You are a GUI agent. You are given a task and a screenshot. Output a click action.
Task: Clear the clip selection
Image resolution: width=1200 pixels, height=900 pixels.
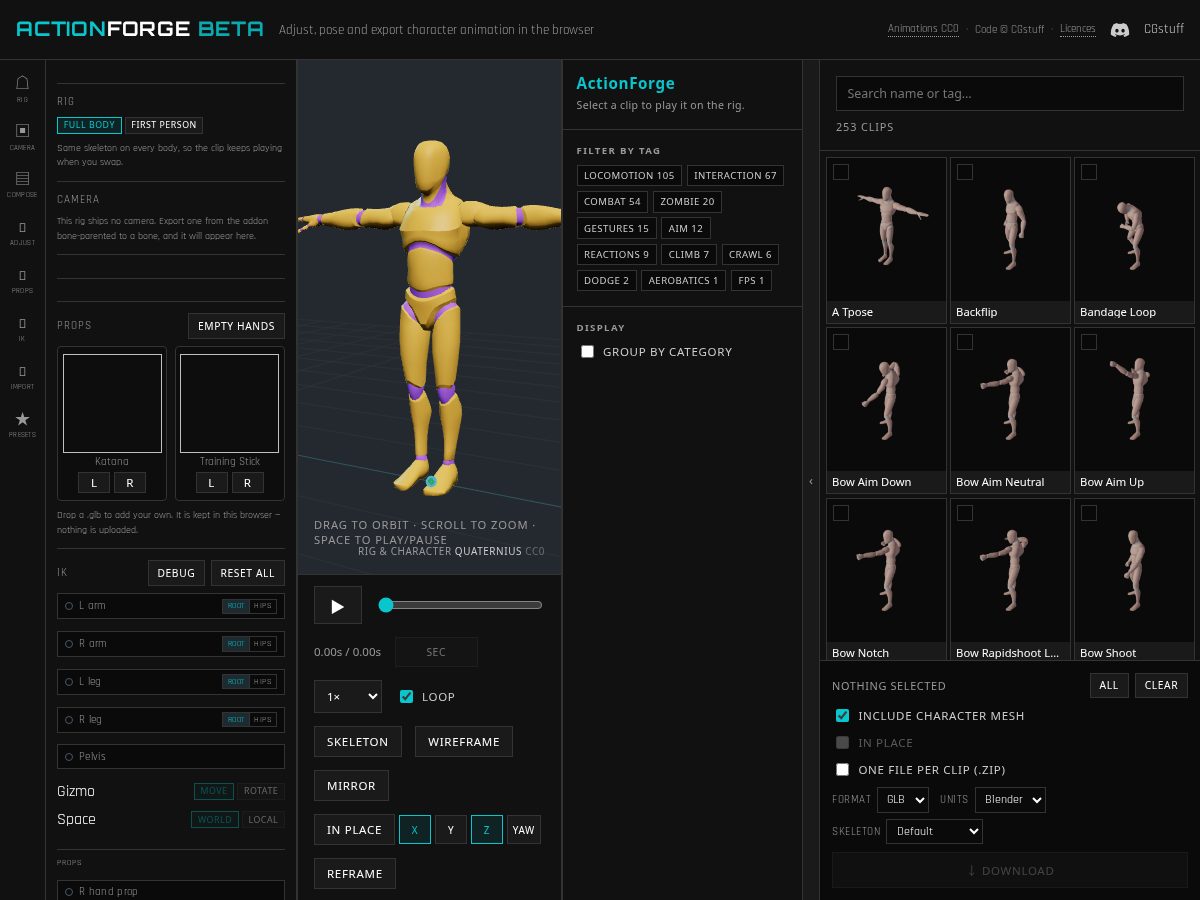pyautogui.click(x=1161, y=685)
